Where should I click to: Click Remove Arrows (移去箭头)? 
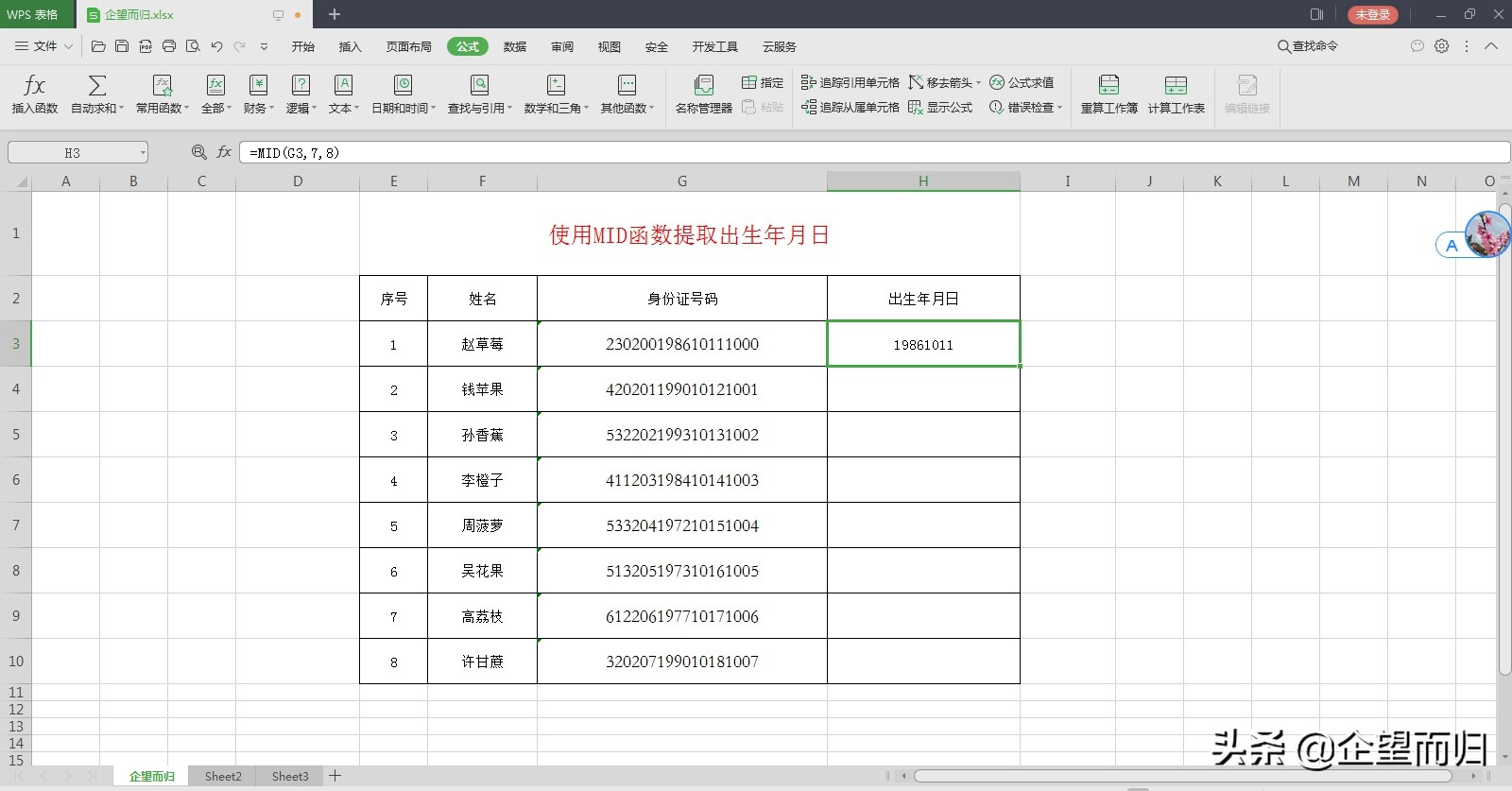click(x=944, y=83)
